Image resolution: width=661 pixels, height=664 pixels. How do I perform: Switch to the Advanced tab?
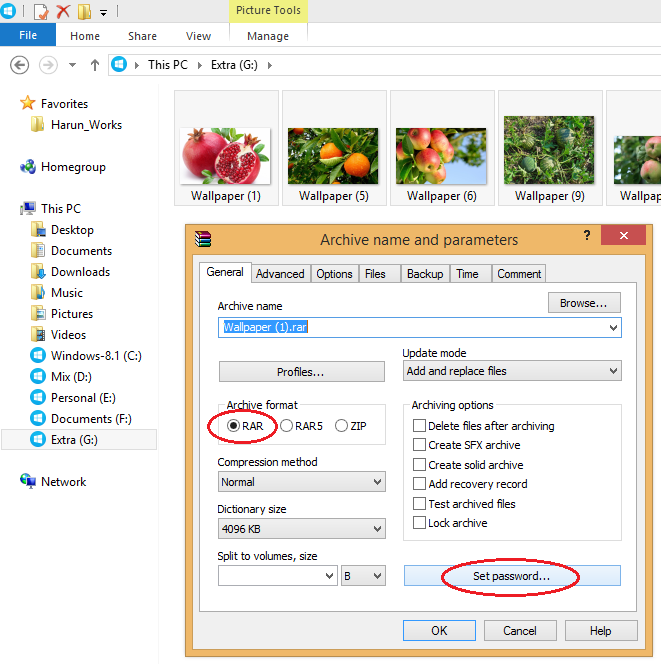coord(280,274)
